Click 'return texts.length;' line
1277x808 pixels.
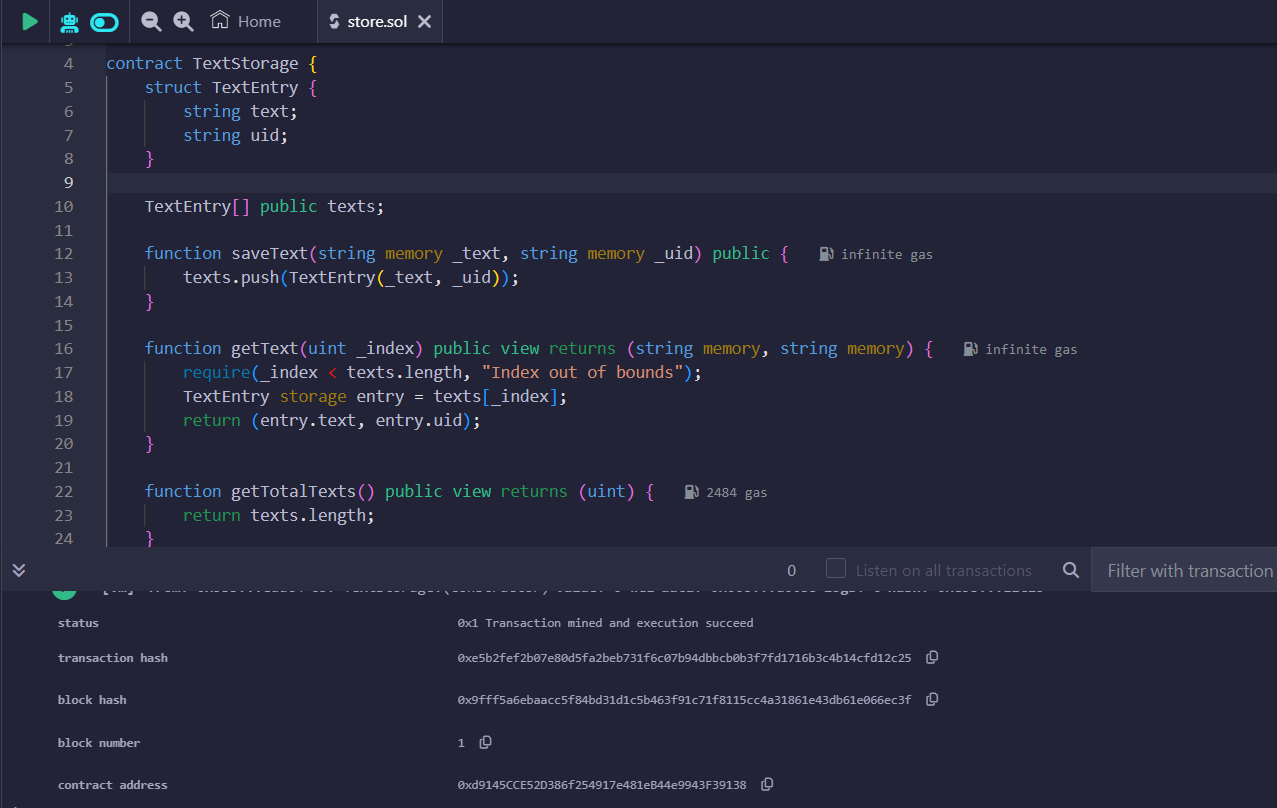pyautogui.click(x=278, y=515)
